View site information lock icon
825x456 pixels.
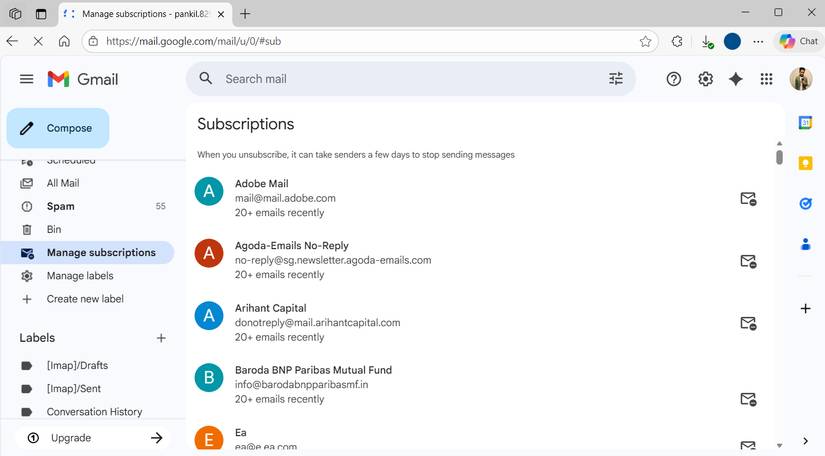click(93, 41)
